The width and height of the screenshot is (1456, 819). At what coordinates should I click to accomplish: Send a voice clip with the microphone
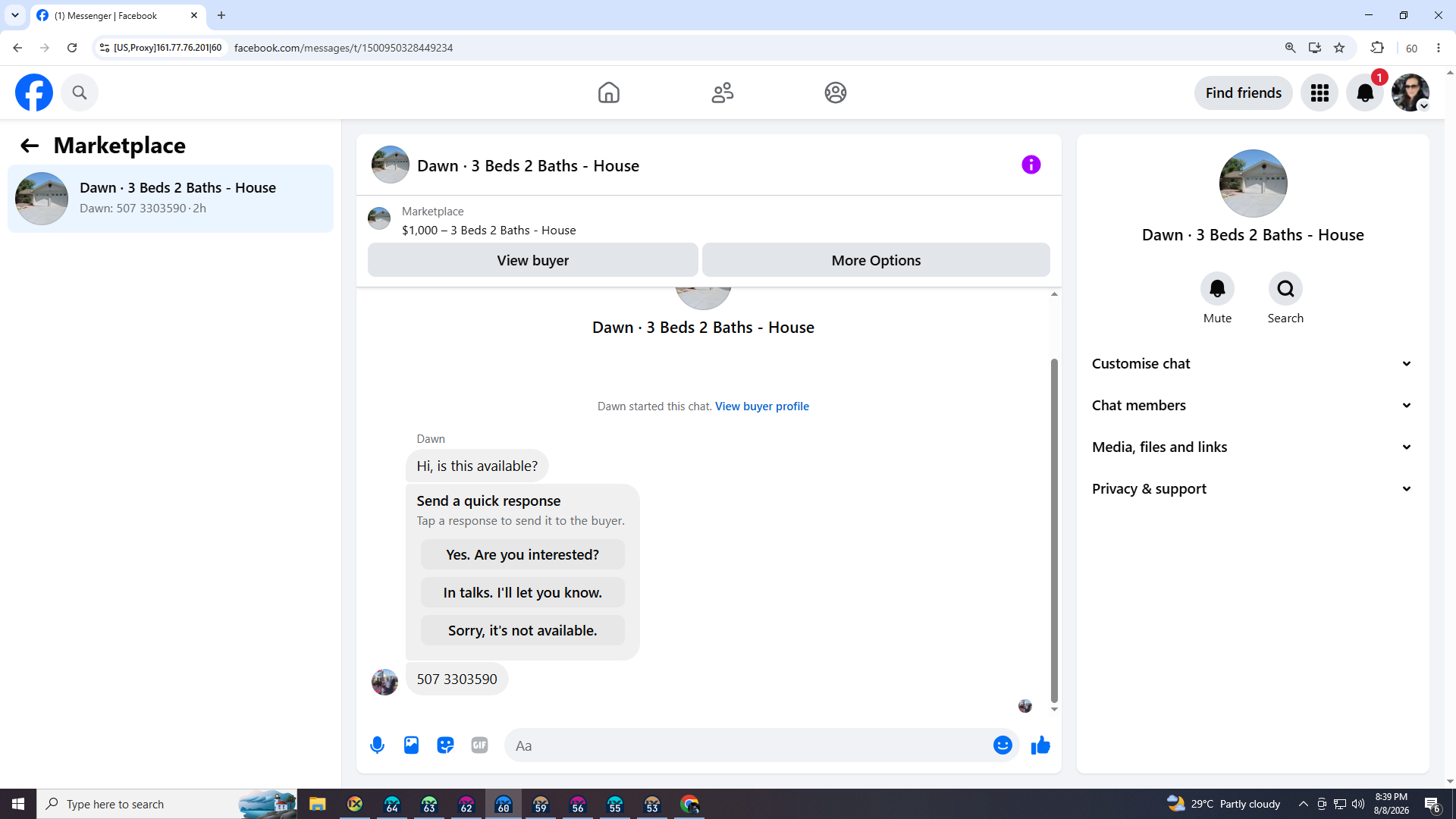point(377,745)
